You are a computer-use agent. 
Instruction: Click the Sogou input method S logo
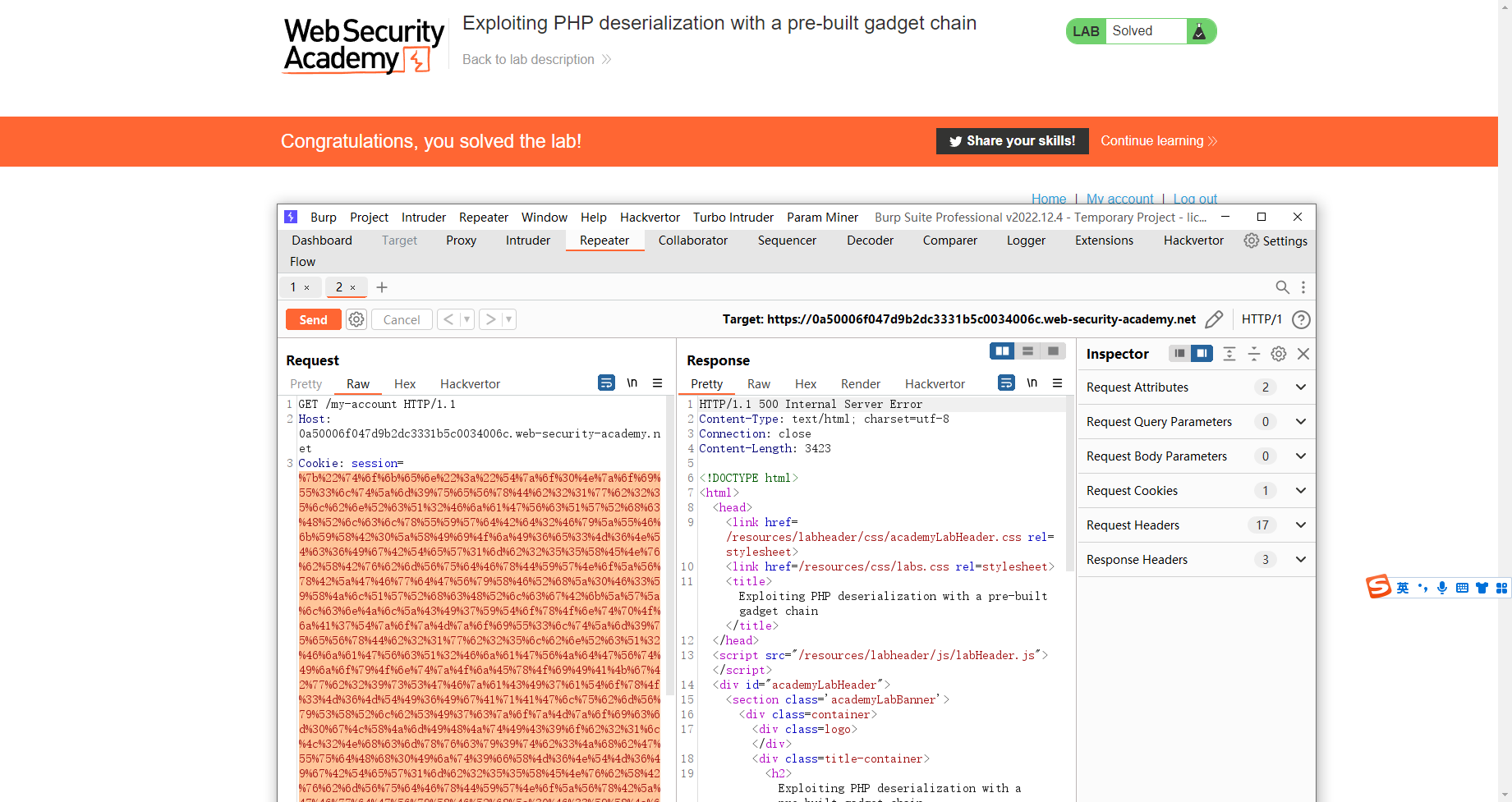[1379, 586]
